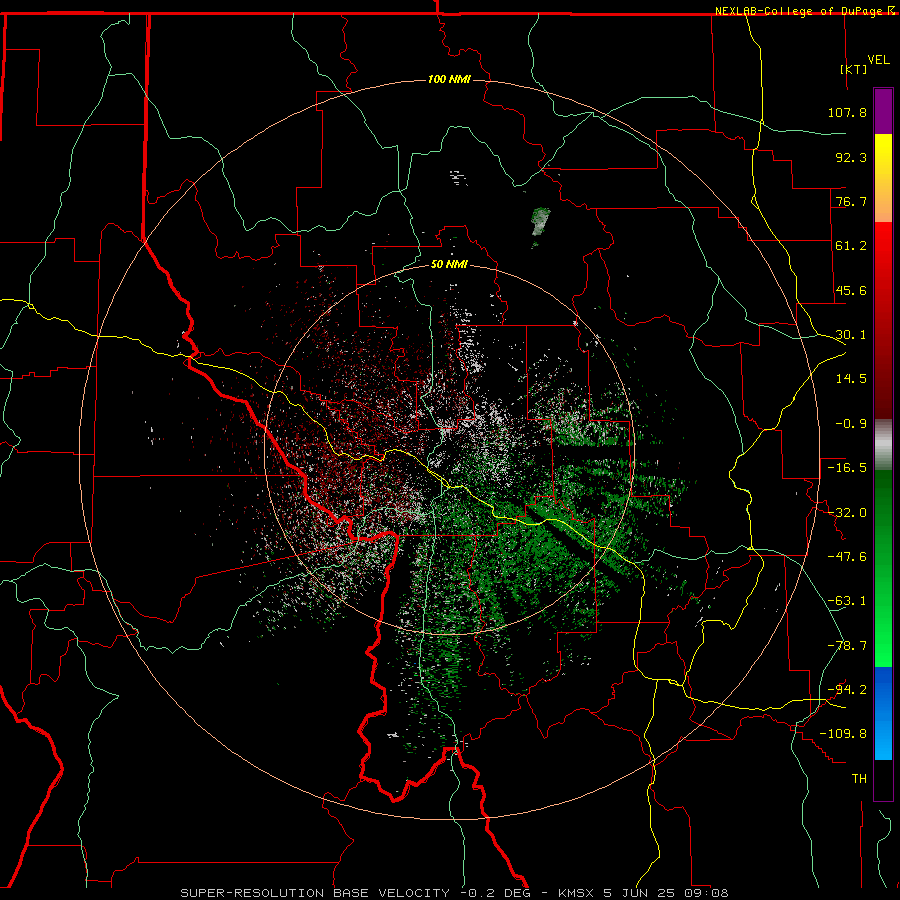Click the -94.2 legend value
This screenshot has width=900, height=900.
point(847,689)
